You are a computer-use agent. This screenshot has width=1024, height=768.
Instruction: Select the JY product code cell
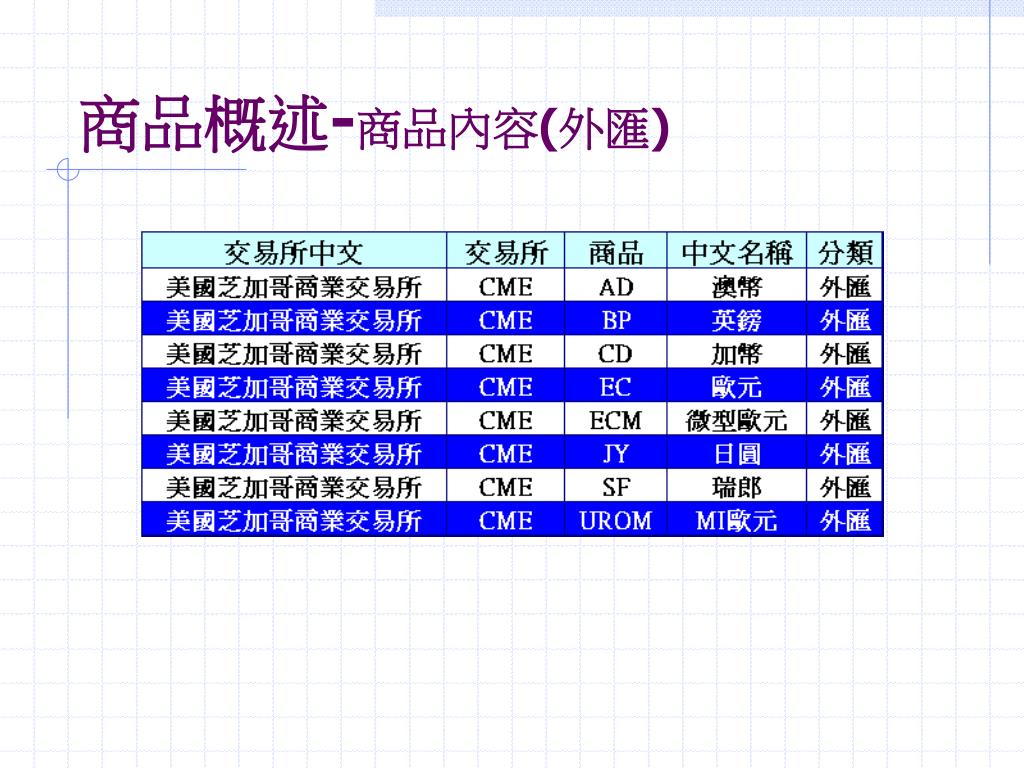[x=615, y=452]
